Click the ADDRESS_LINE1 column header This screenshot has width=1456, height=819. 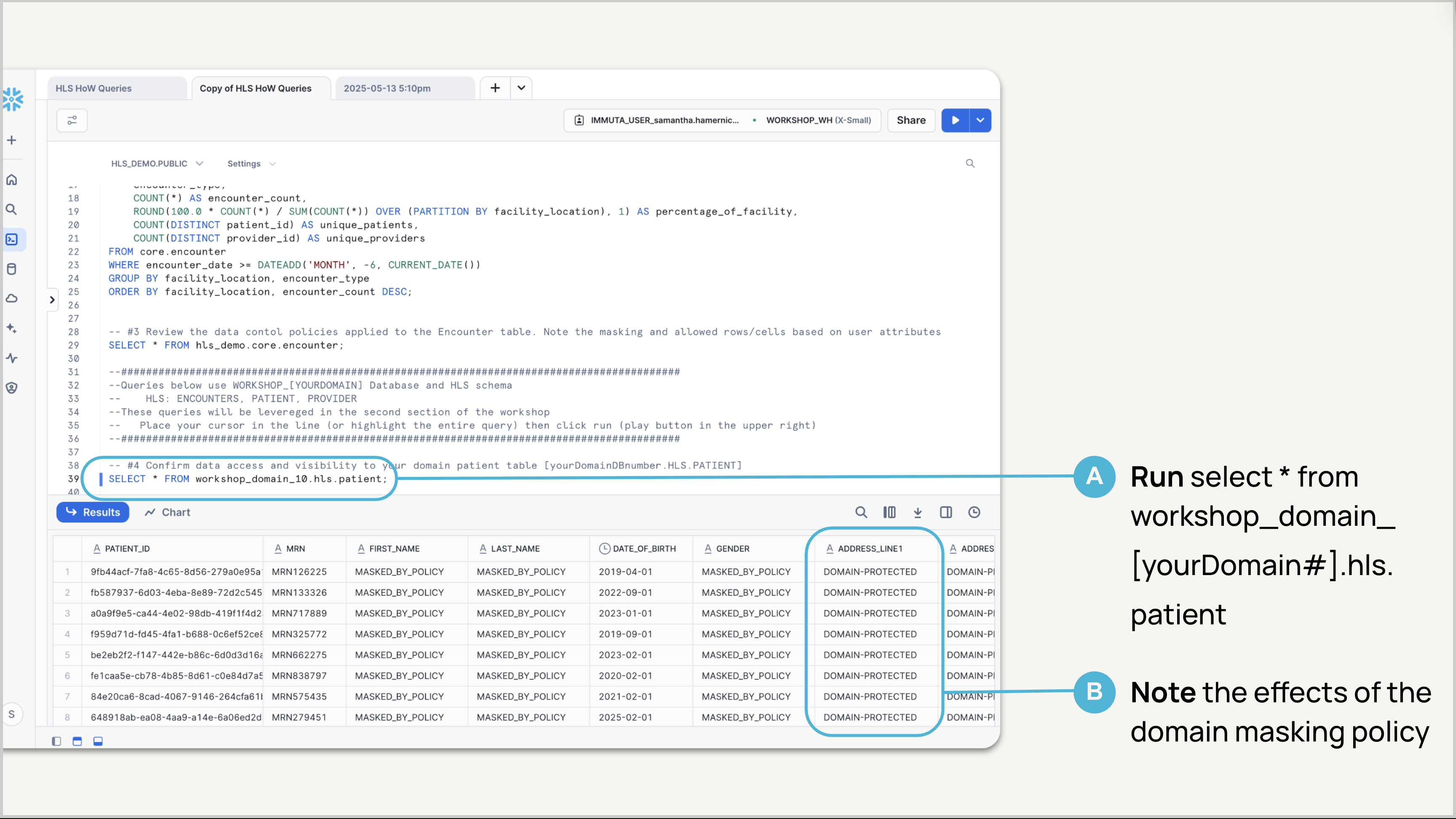870,549
